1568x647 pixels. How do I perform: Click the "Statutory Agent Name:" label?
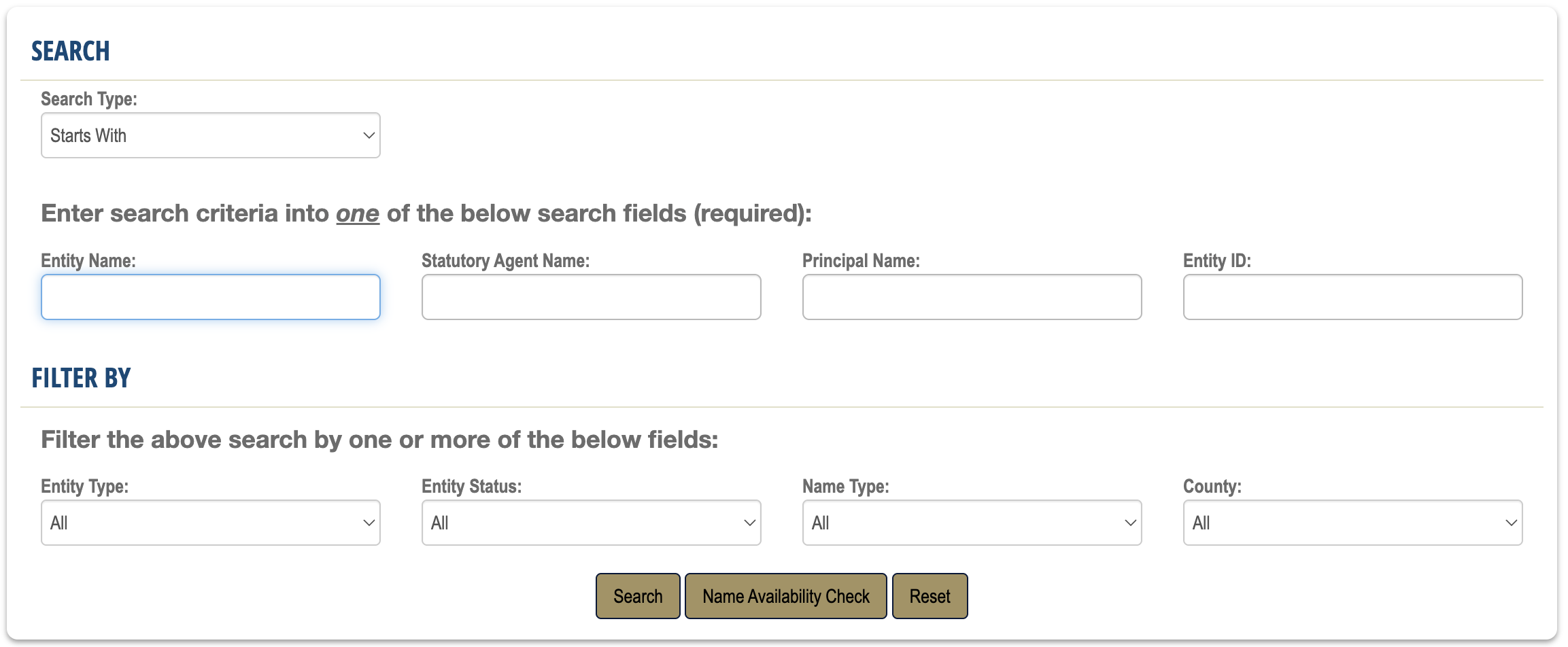click(x=505, y=261)
